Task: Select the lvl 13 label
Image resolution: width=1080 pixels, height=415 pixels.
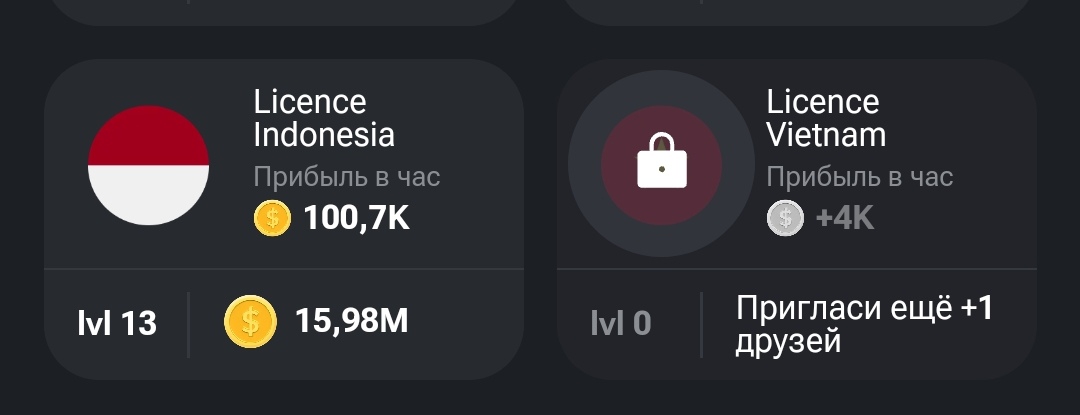Action: point(117,323)
